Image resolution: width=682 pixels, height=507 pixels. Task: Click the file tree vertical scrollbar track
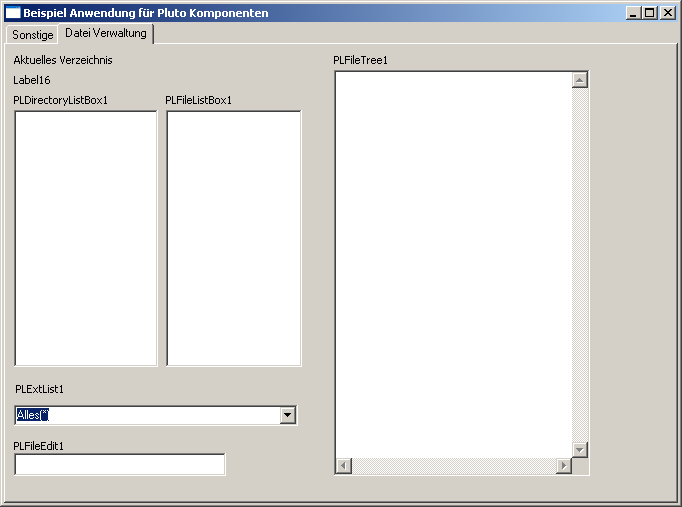580,265
